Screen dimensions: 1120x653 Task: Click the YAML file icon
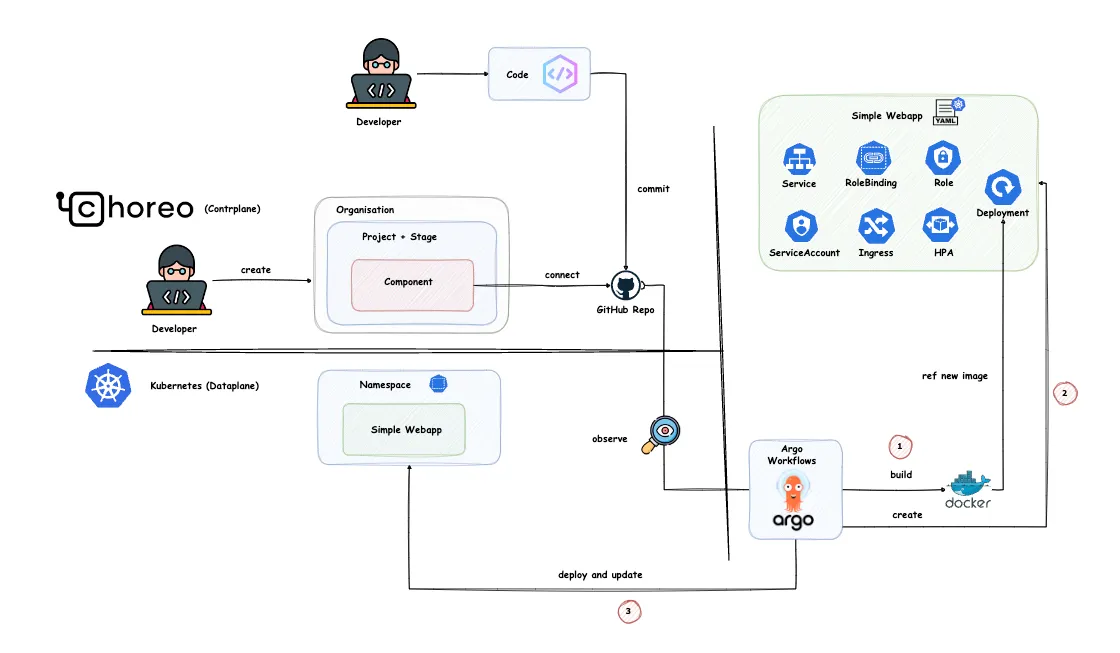[948, 111]
